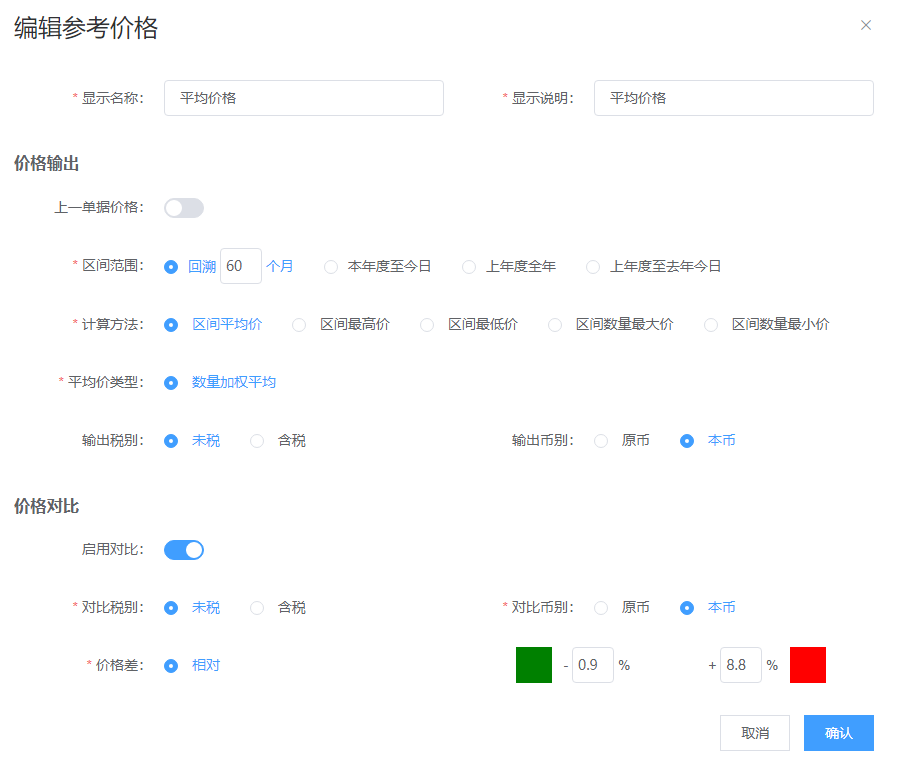Click the green color swatch
The image size is (917, 784).
click(534, 665)
